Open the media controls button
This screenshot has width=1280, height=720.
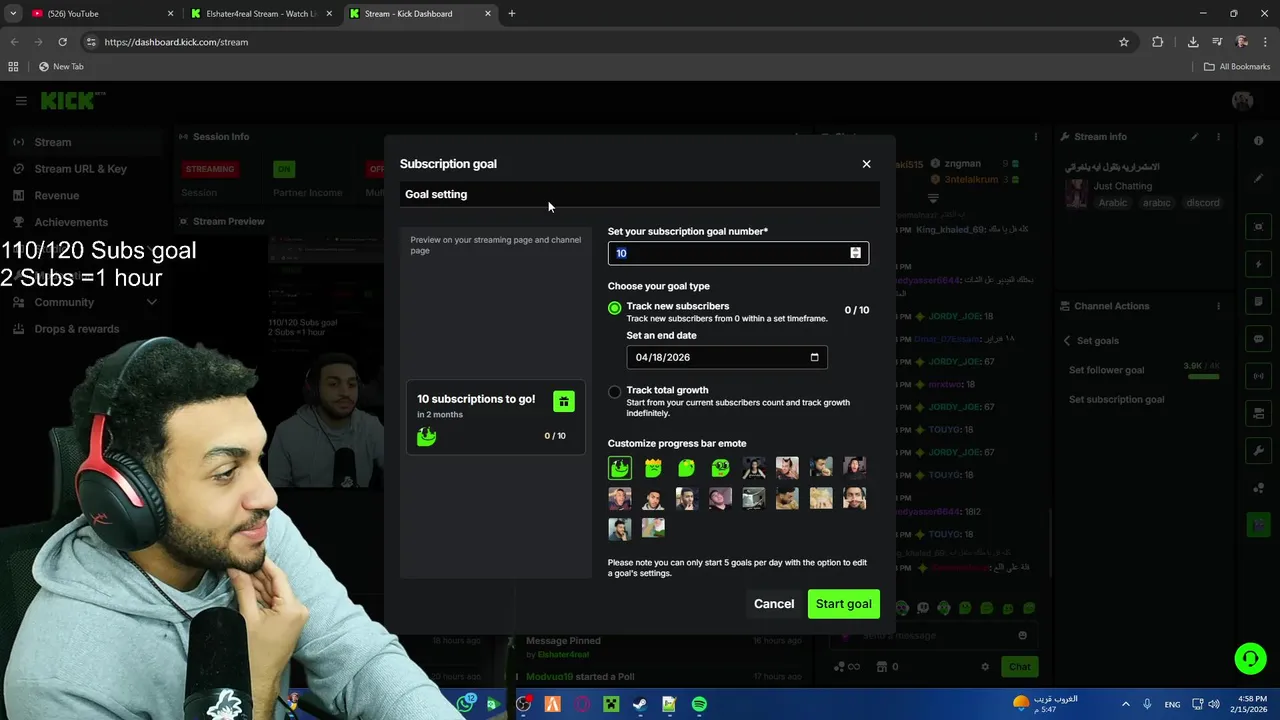(x=1217, y=42)
